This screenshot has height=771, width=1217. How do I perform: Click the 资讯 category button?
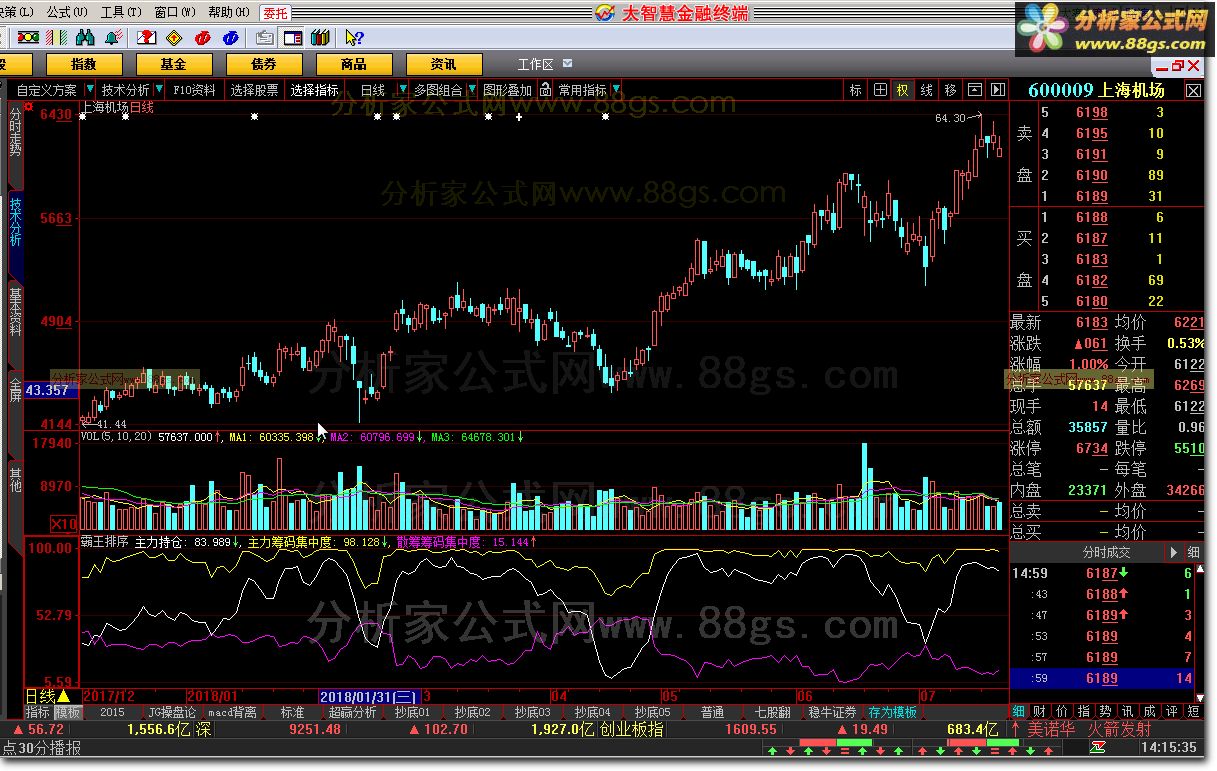click(444, 64)
